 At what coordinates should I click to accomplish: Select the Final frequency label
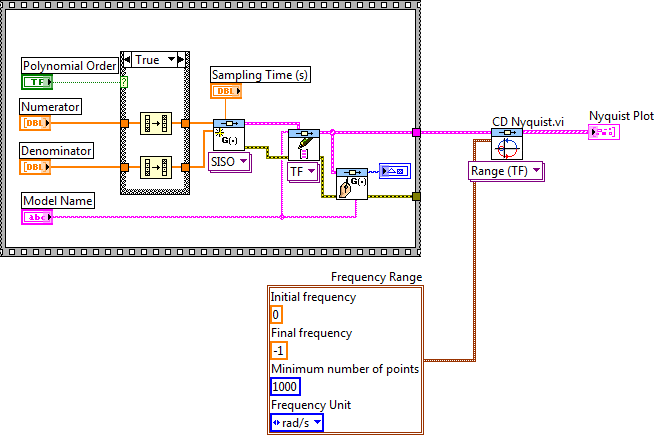point(312,333)
